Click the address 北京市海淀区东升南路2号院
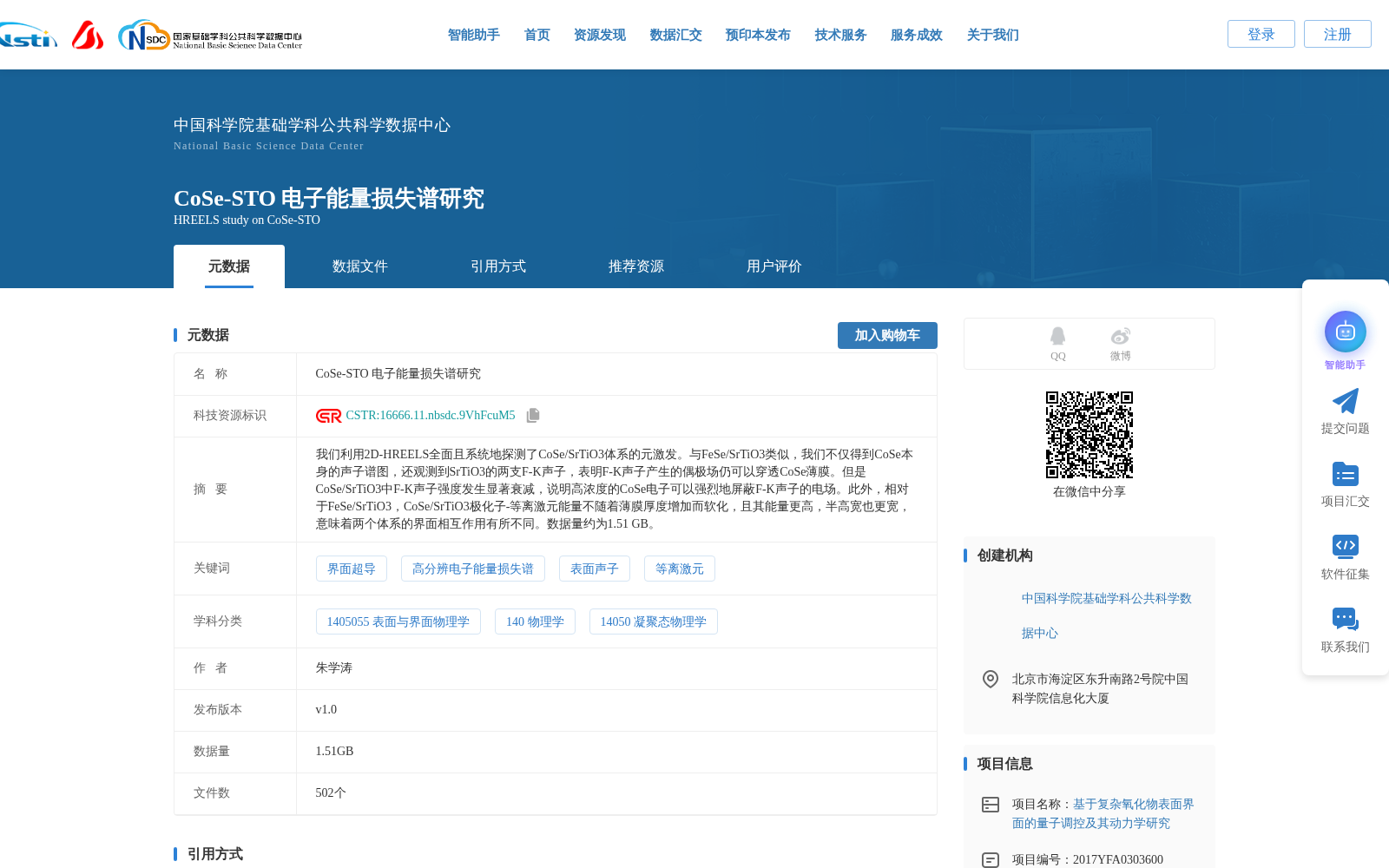 (1100, 688)
